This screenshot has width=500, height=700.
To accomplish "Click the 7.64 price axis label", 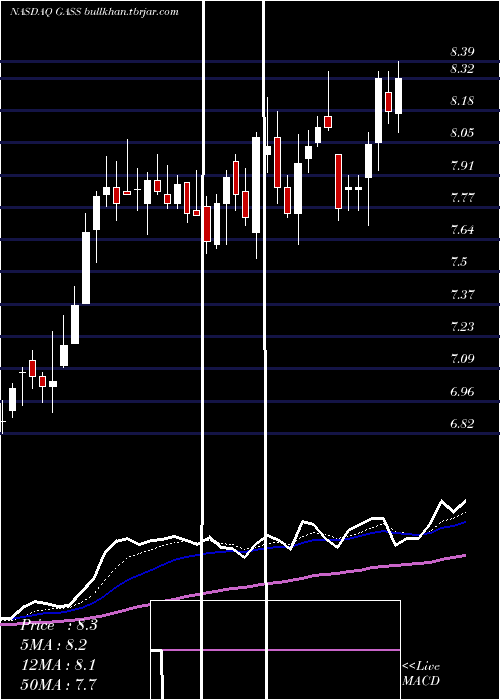I will point(462,230).
